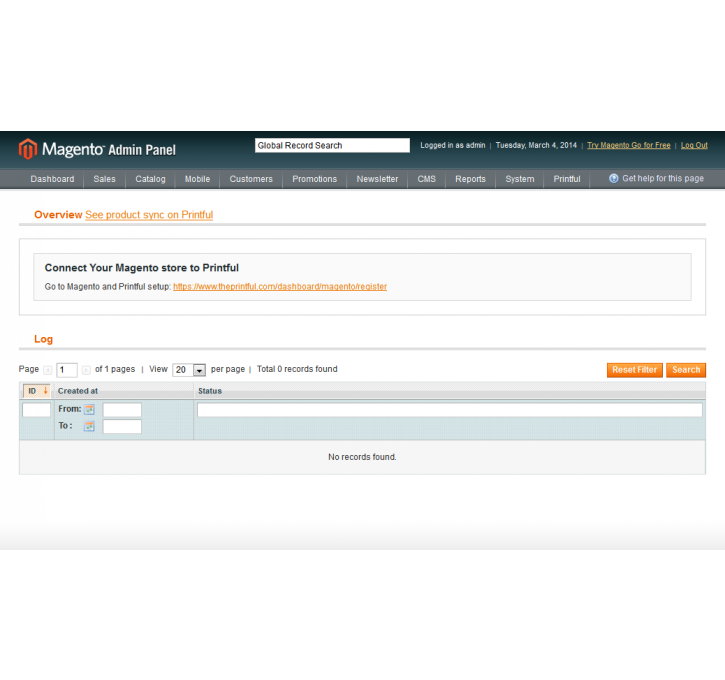
Task: Click the Magento logo icon
Action: point(28,149)
